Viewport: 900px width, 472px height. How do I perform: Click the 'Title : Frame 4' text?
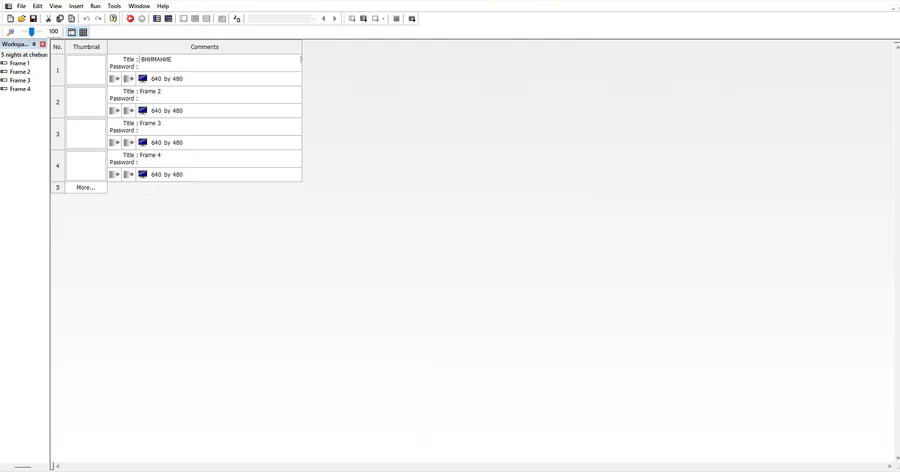[x=142, y=155]
